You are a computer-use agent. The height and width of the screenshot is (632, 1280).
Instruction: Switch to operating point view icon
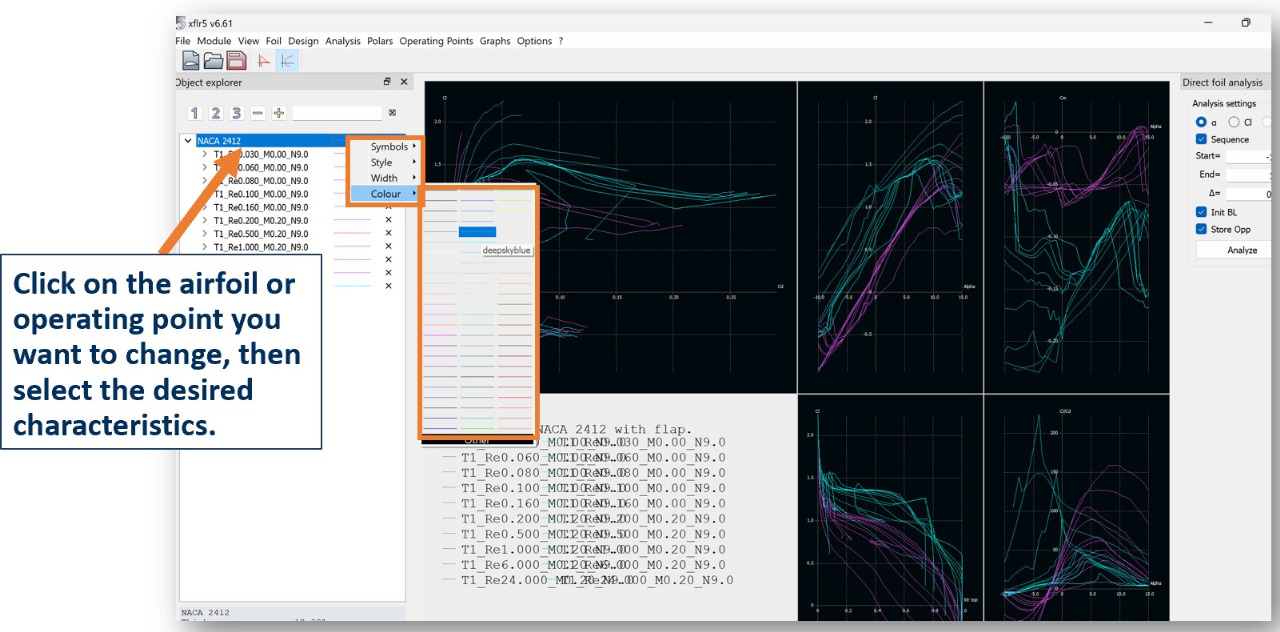click(264, 61)
